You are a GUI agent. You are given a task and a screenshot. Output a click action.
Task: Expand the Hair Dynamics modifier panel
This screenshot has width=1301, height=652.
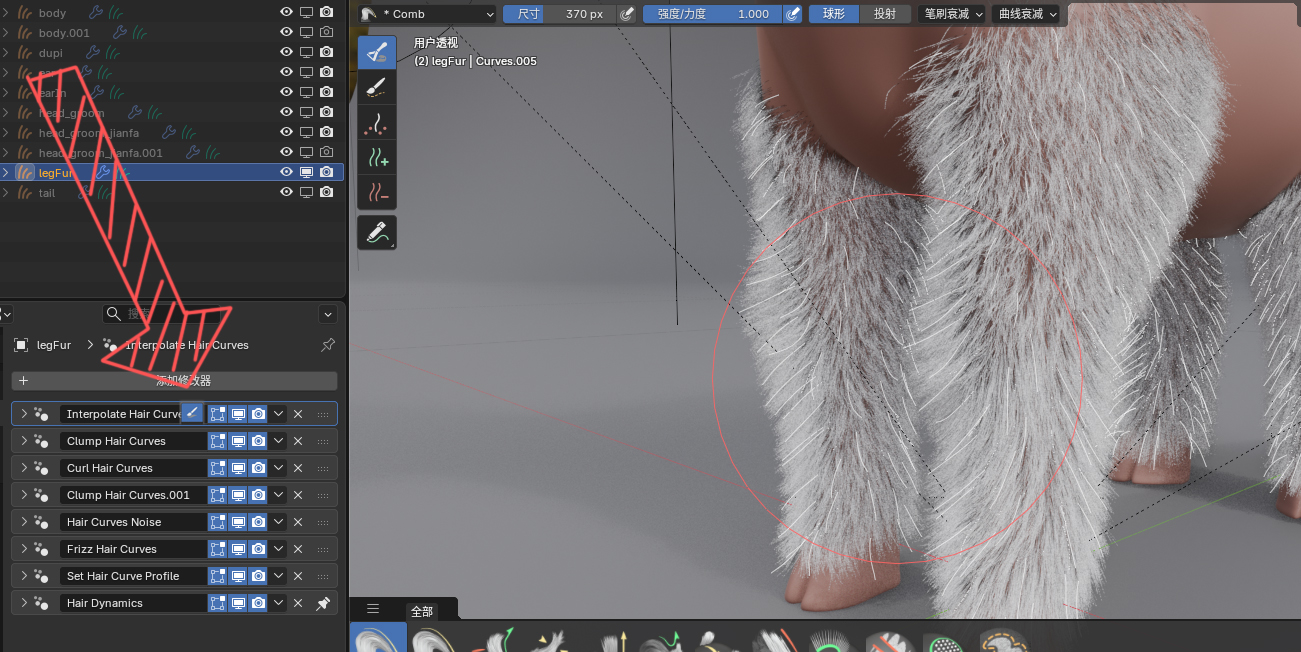click(24, 603)
